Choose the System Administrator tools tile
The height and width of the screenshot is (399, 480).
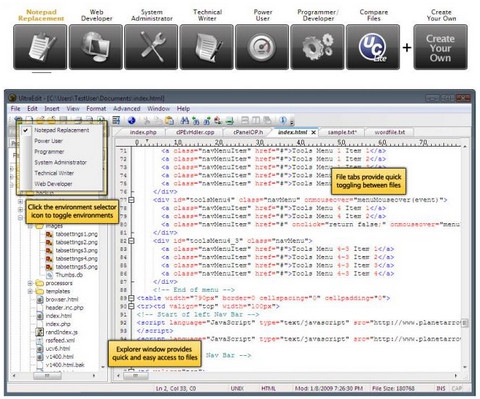(x=151, y=47)
